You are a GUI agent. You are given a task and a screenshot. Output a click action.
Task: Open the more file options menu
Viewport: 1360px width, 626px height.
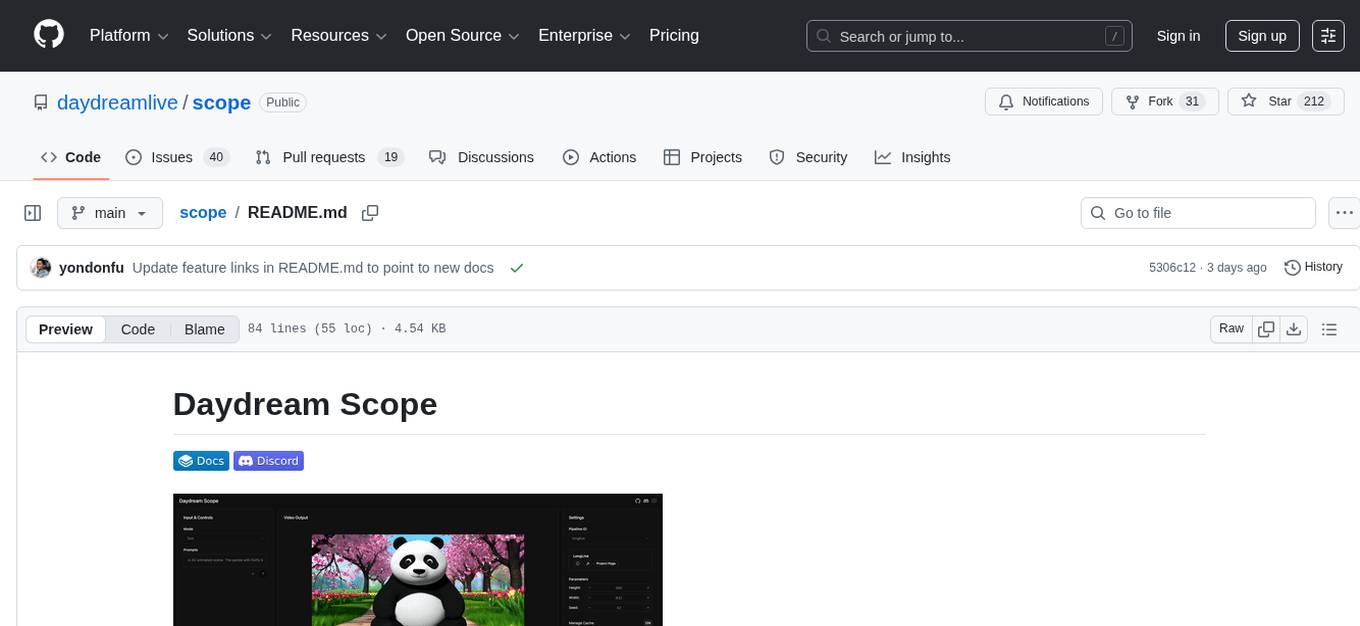tap(1344, 212)
